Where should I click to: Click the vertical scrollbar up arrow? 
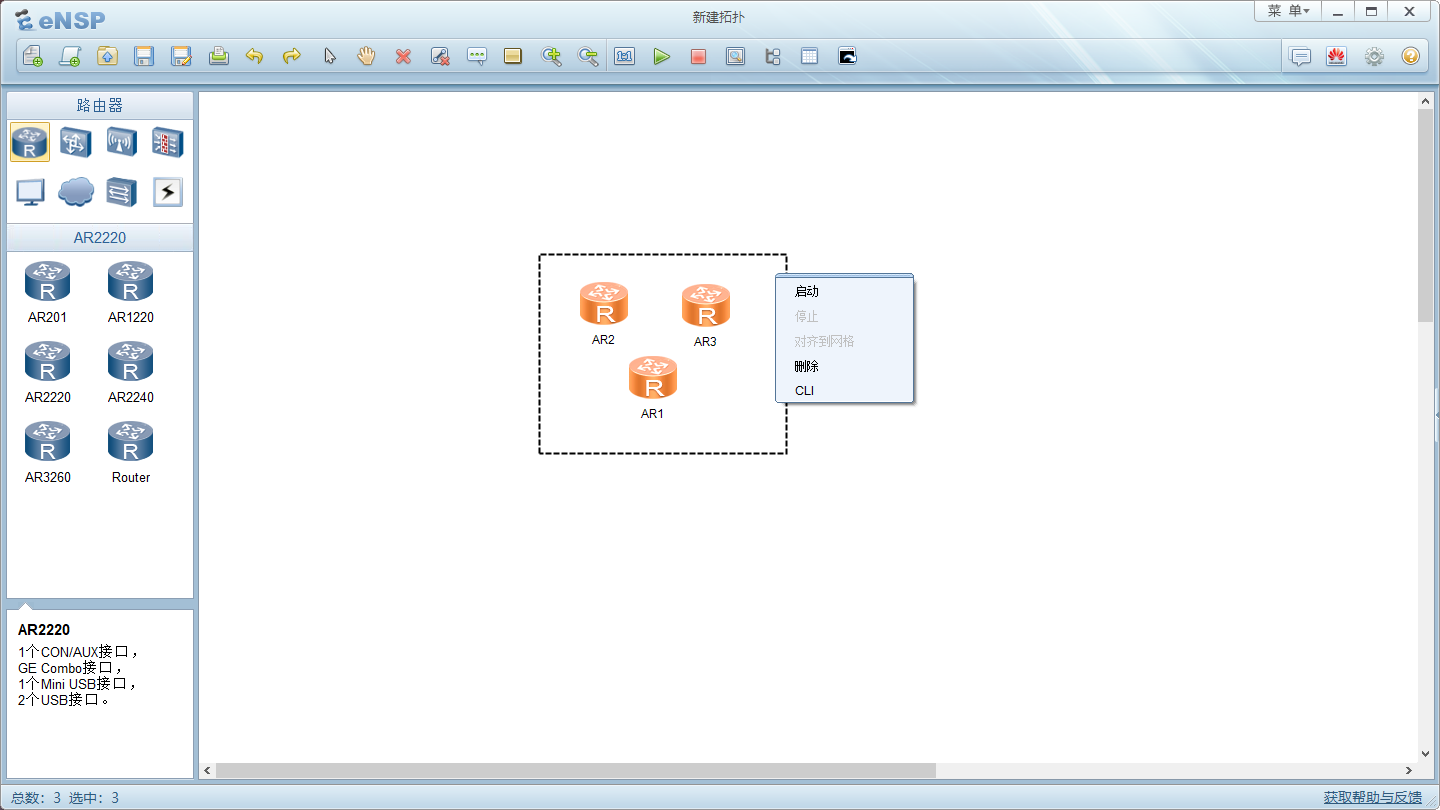pyautogui.click(x=1426, y=101)
